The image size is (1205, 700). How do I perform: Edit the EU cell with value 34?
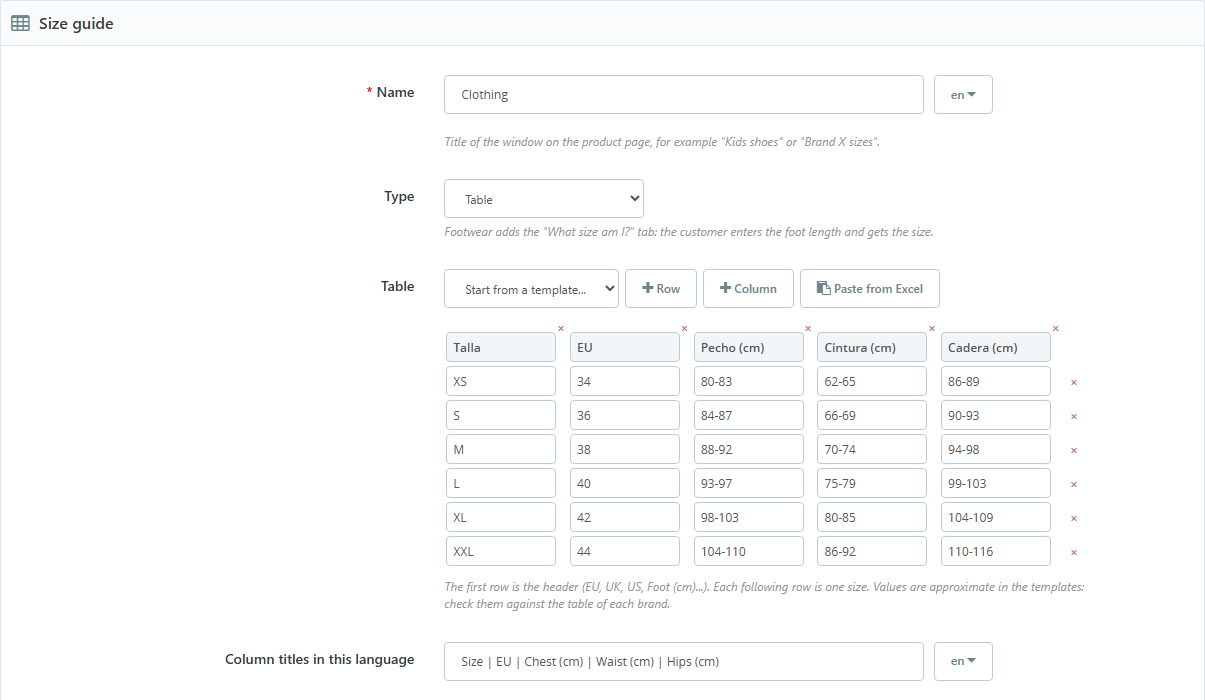[x=625, y=381]
